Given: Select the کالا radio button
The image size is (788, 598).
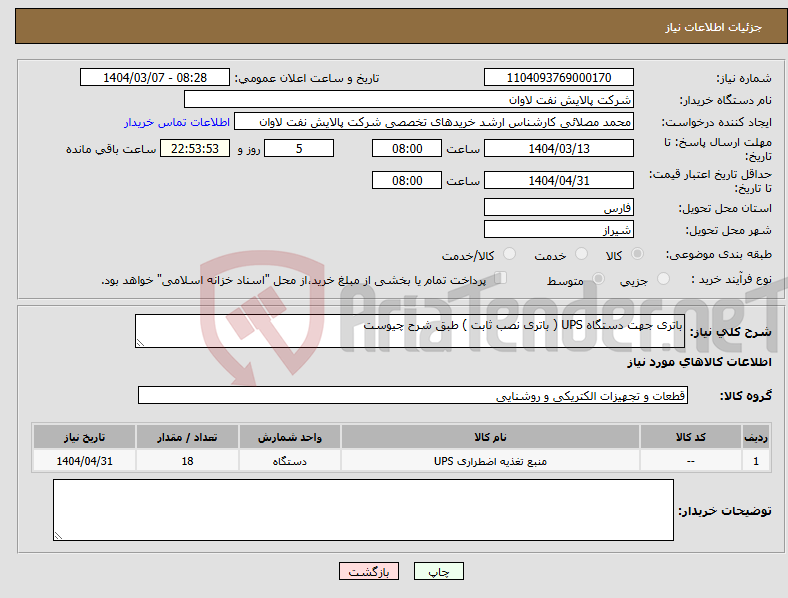Looking at the screenshot, I should 637,254.
